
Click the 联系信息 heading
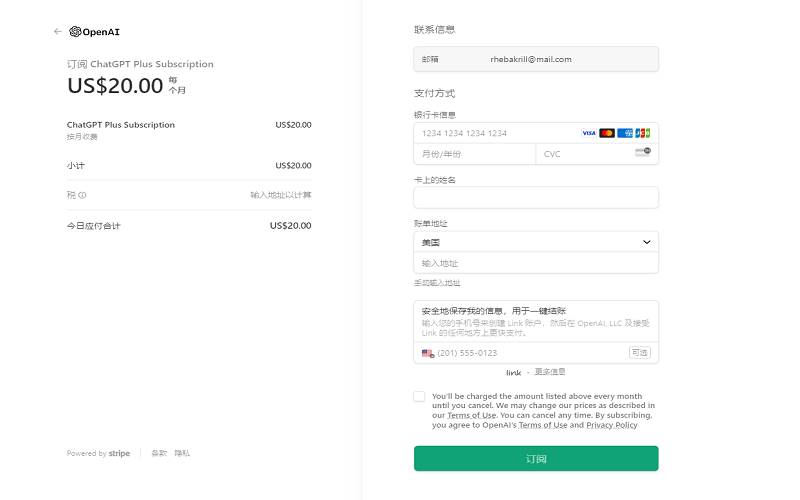(434, 30)
